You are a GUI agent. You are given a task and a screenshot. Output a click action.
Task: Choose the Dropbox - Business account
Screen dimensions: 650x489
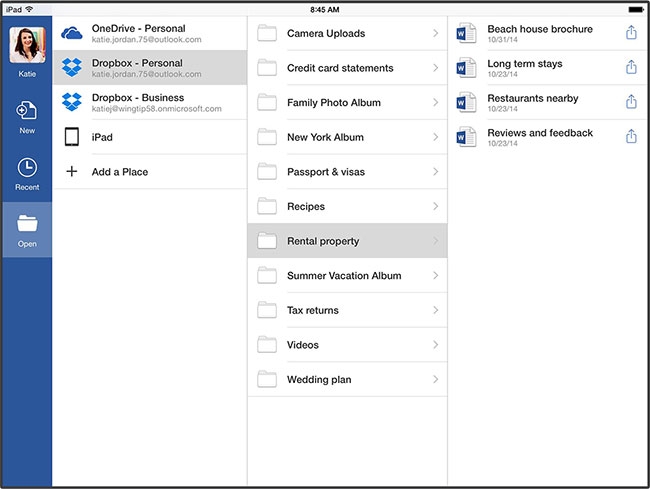(x=150, y=102)
